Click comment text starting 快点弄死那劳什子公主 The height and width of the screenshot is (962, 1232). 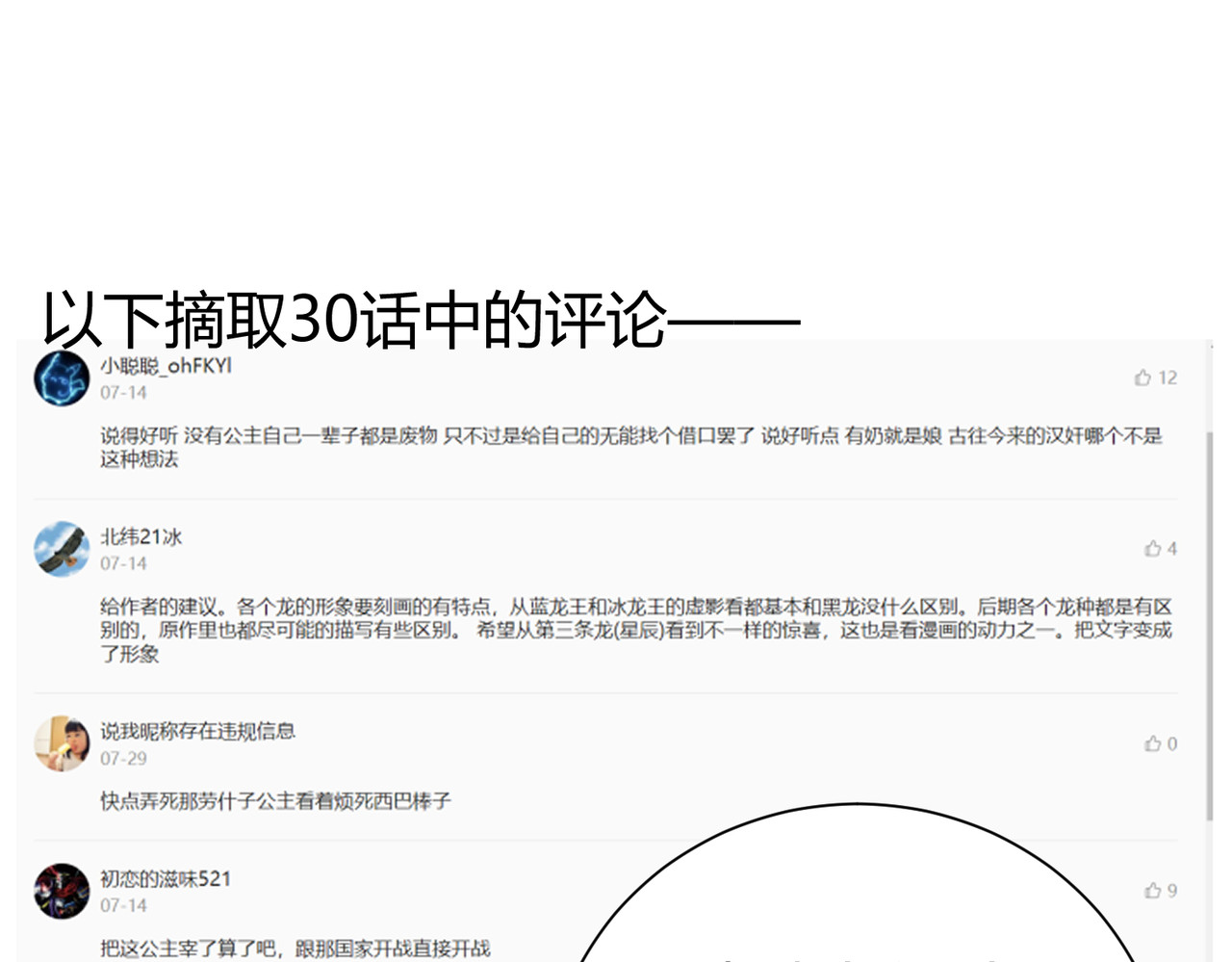pyautogui.click(x=275, y=801)
